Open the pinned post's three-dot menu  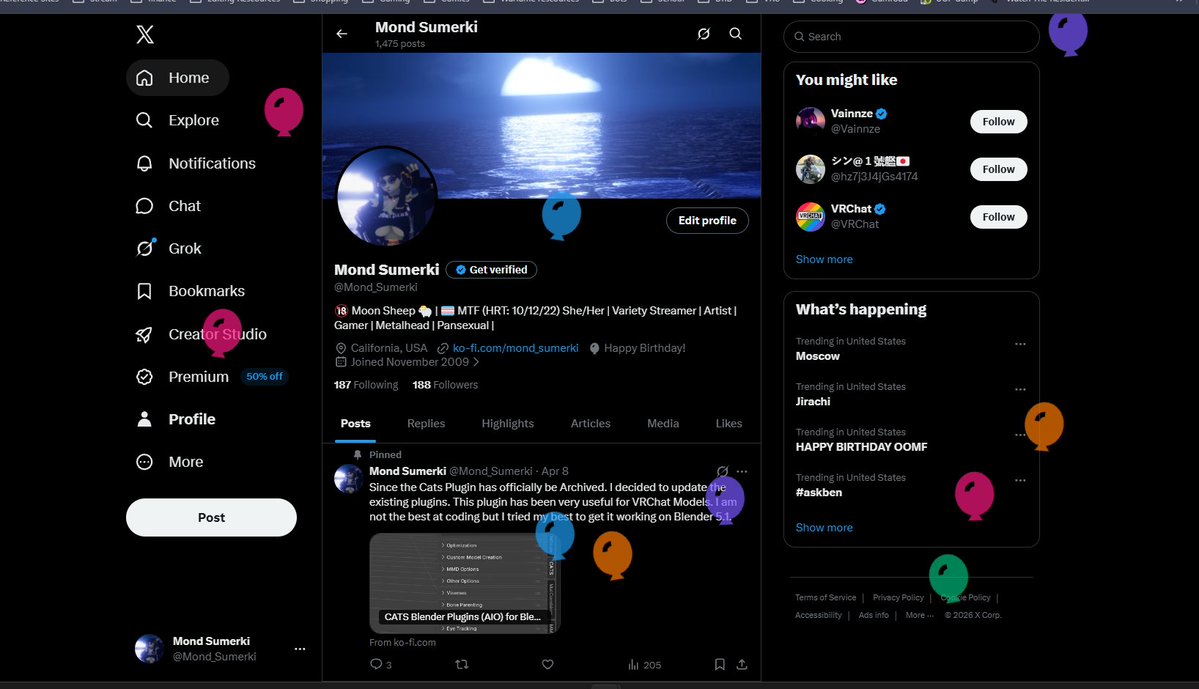click(742, 471)
